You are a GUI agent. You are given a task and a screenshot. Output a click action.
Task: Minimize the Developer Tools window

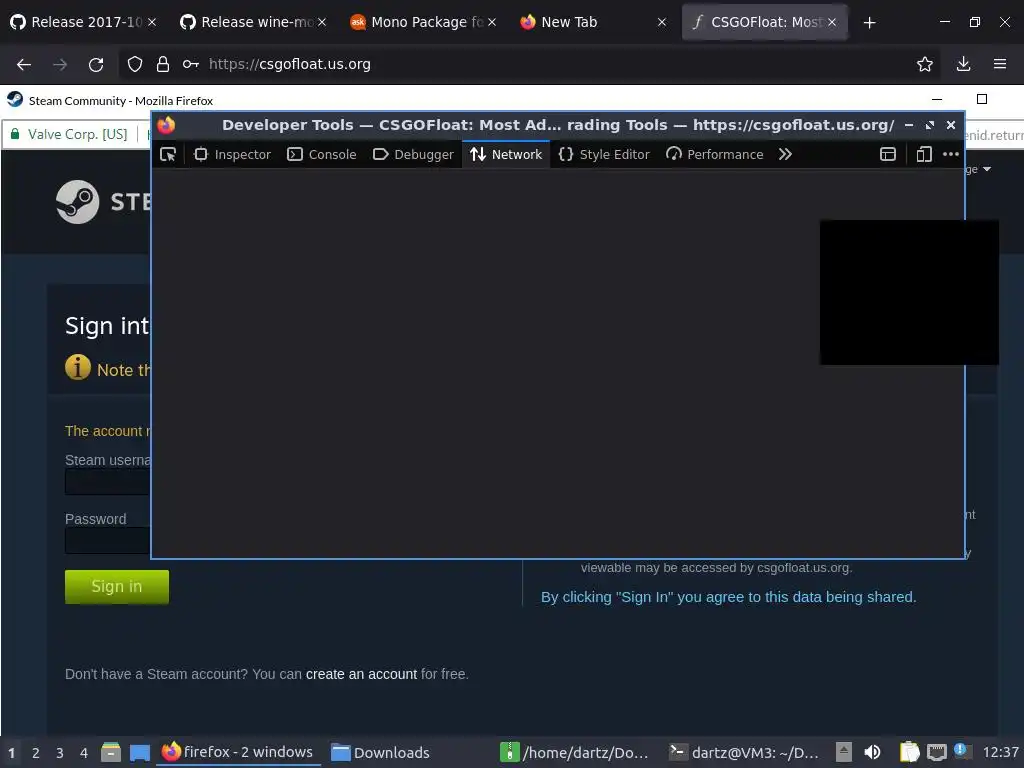(908, 125)
